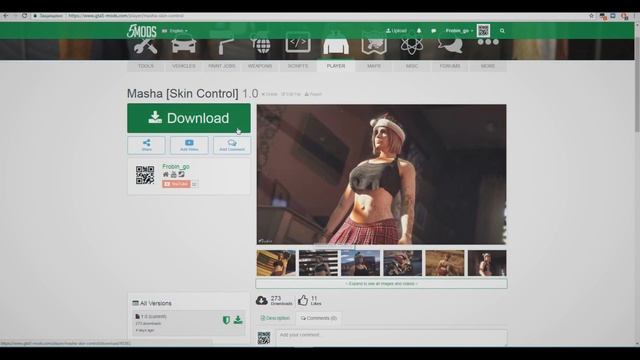
Task: Click the author's QR avatar in profile card
Action: point(145,175)
